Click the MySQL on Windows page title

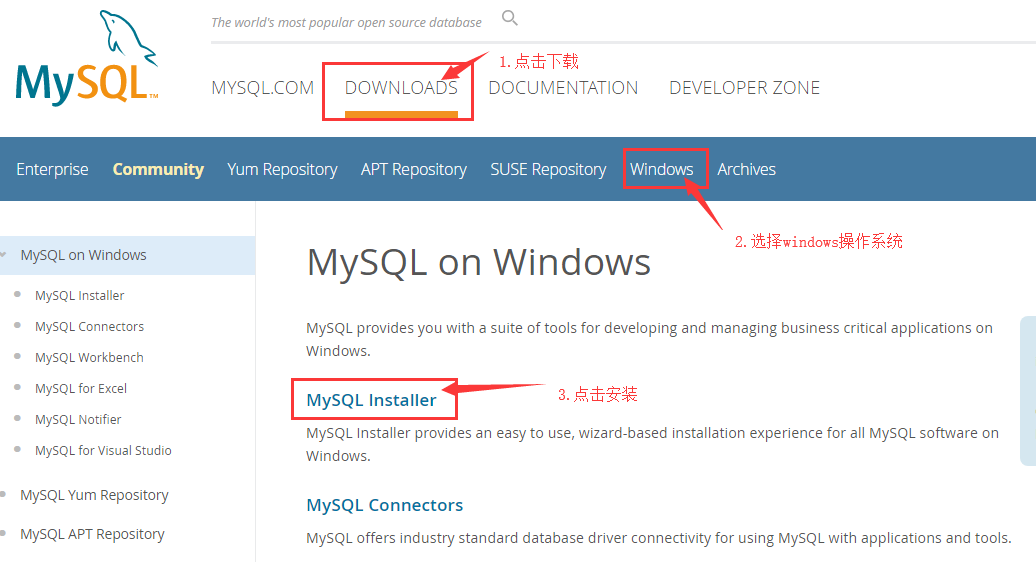point(479,262)
